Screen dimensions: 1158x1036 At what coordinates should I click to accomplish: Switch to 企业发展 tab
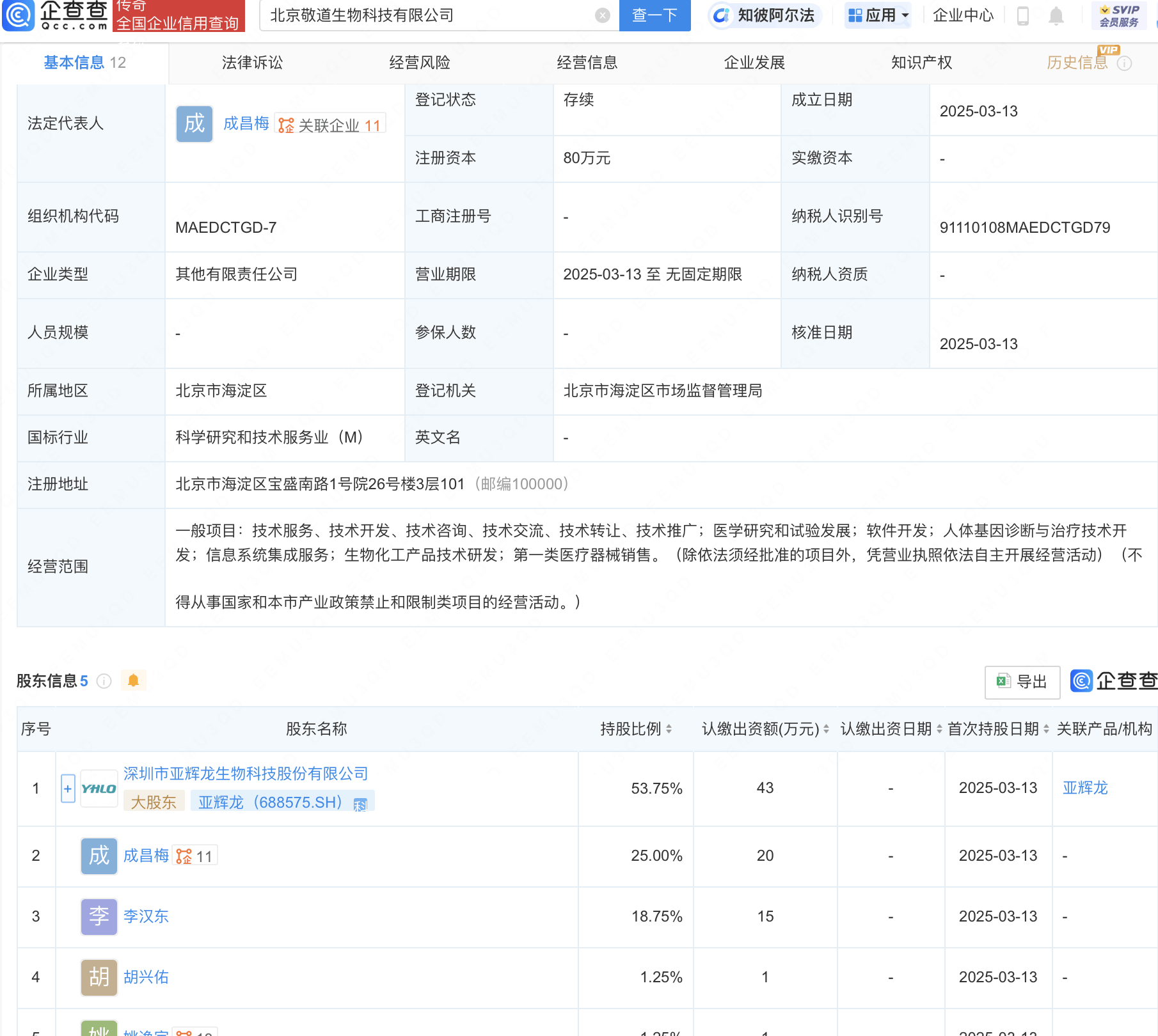[754, 63]
